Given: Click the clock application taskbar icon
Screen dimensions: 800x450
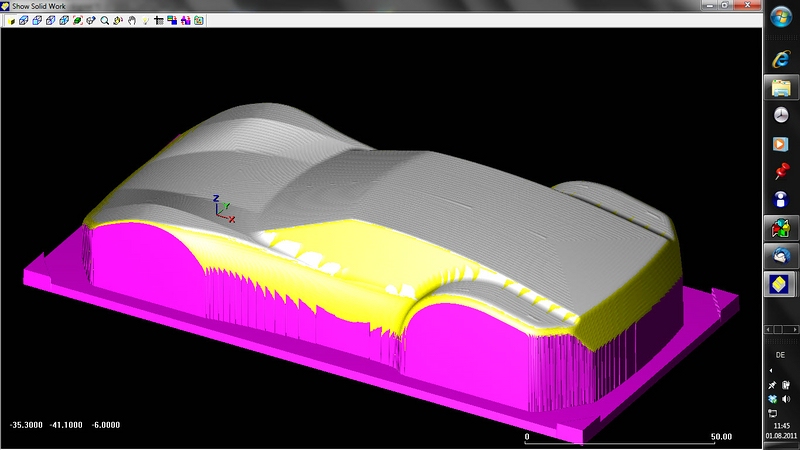Looking at the screenshot, I should tap(781, 115).
